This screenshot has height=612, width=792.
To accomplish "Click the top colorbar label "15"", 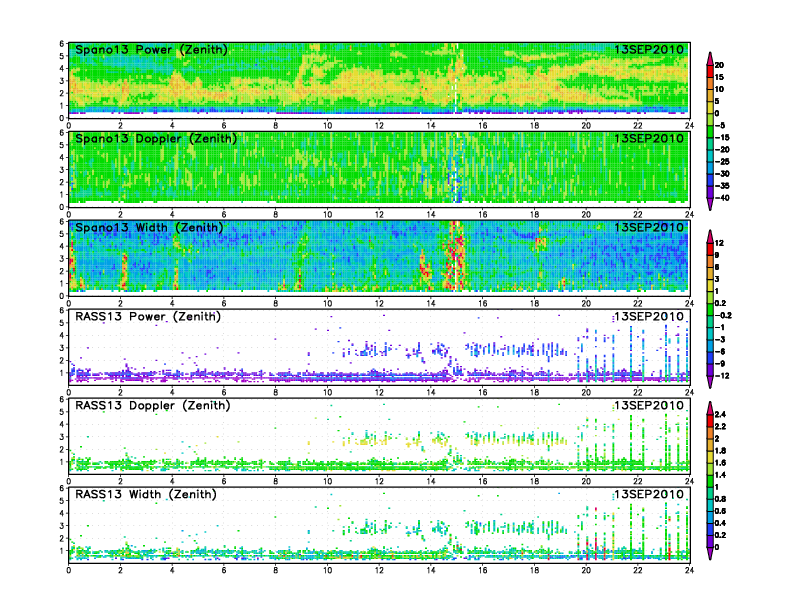I will pyautogui.click(x=719, y=77).
